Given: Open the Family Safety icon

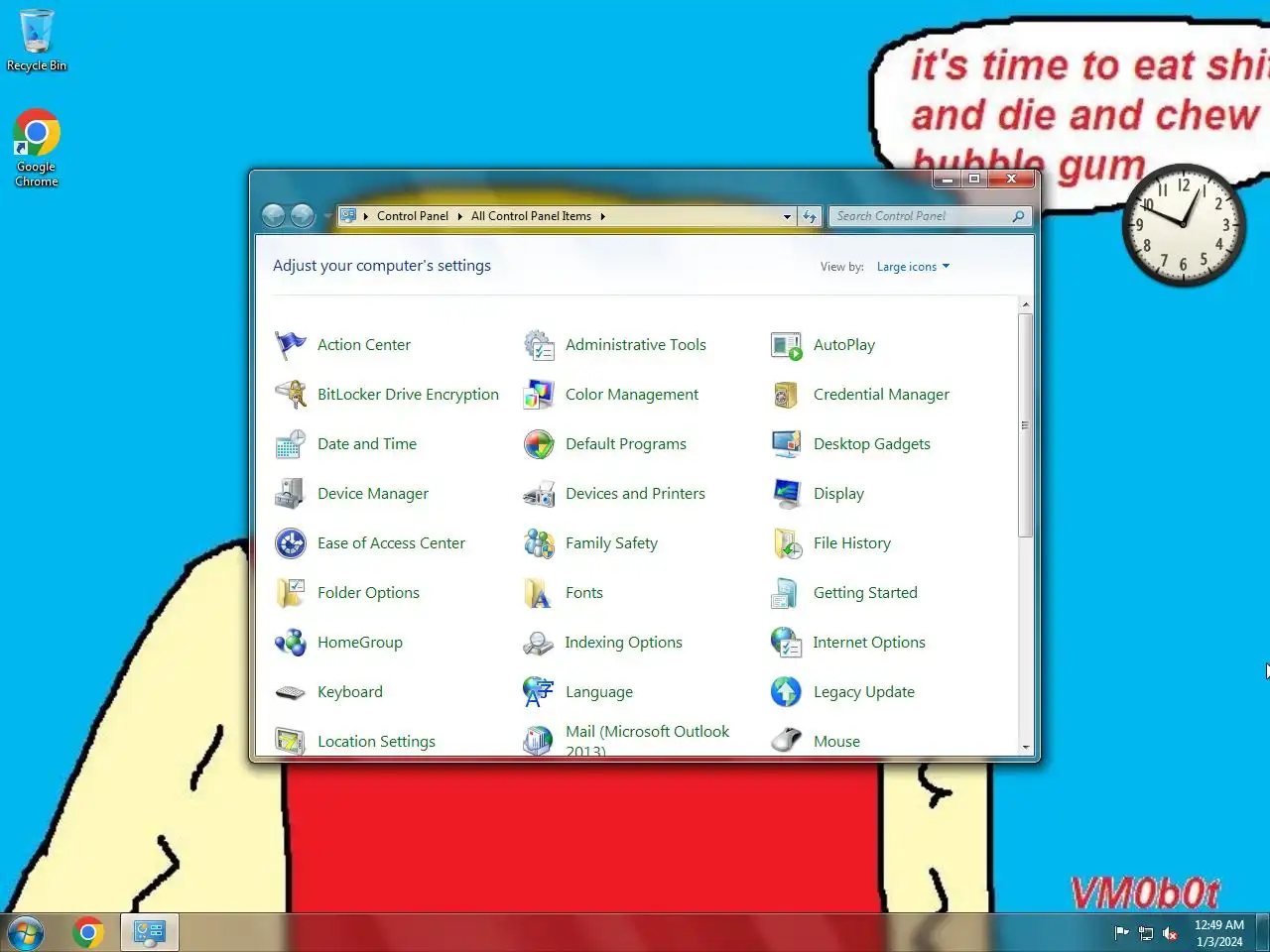Looking at the screenshot, I should tap(538, 543).
